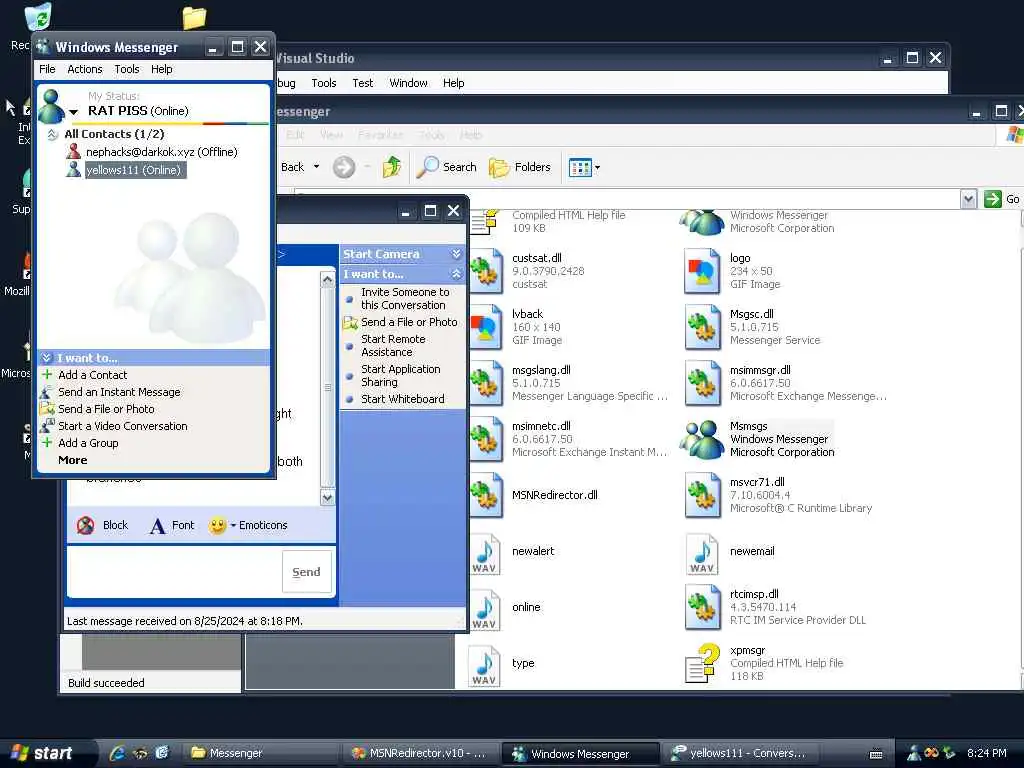Open the Back history dropdown arrow
The width and height of the screenshot is (1024, 768).
pyautogui.click(x=317, y=167)
